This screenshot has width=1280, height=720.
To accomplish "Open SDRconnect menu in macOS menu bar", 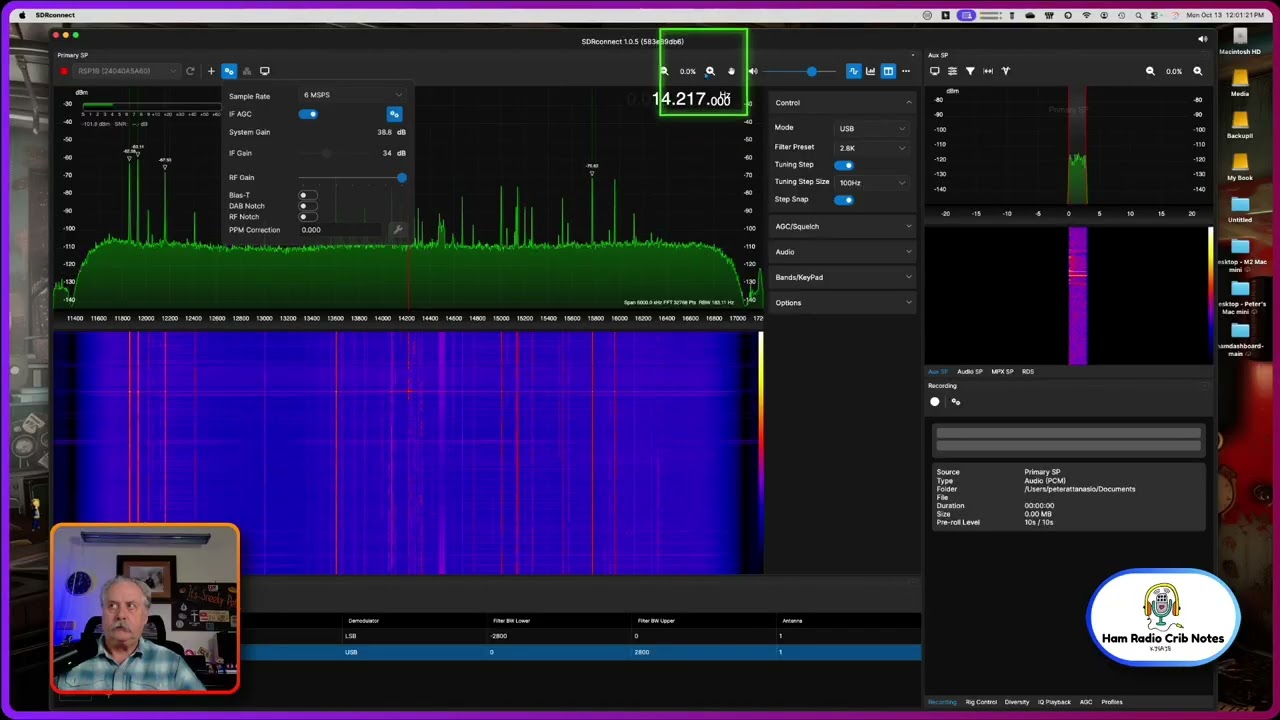I will coord(55,15).
